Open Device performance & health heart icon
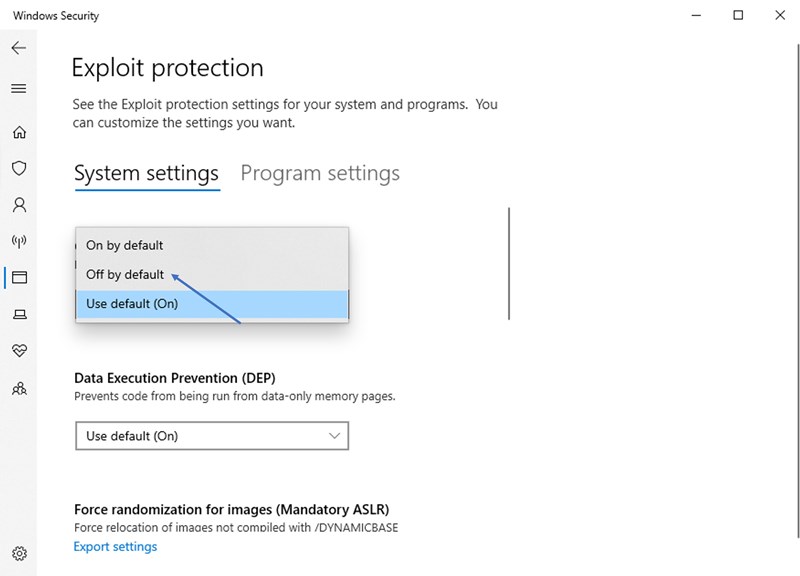 click(x=19, y=350)
